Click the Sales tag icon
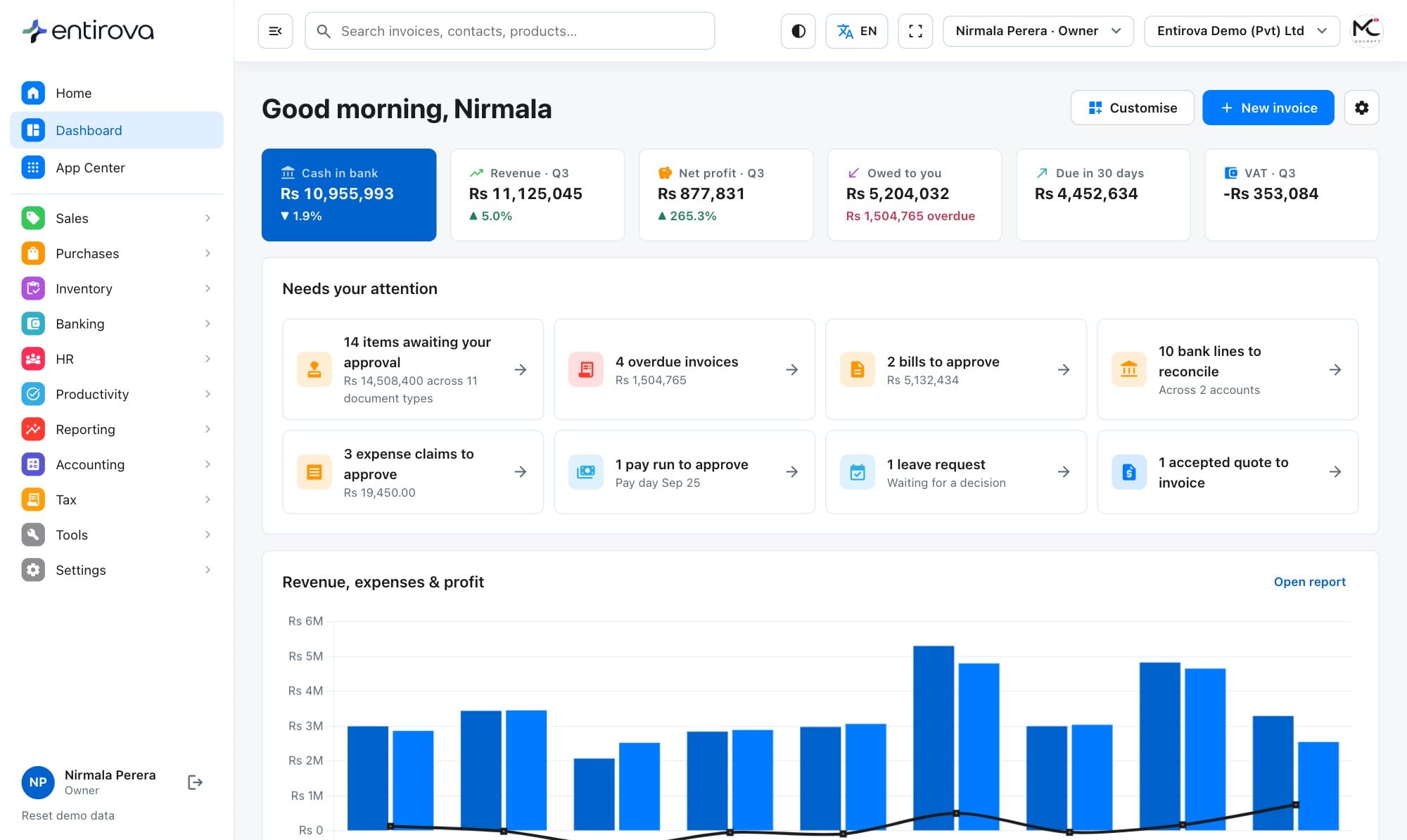The width and height of the screenshot is (1407, 840). pos(33,218)
